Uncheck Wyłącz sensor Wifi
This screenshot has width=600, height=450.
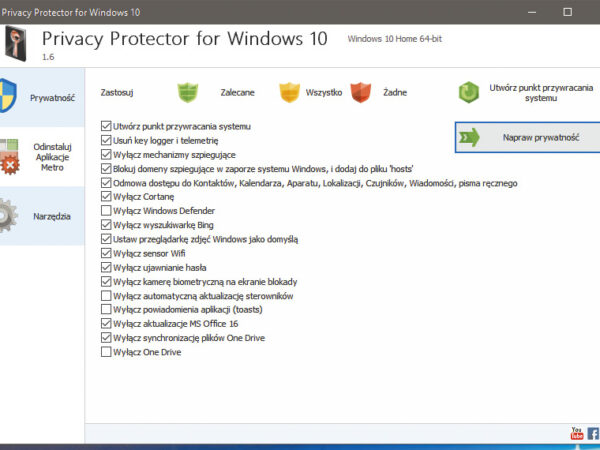pyautogui.click(x=106, y=254)
